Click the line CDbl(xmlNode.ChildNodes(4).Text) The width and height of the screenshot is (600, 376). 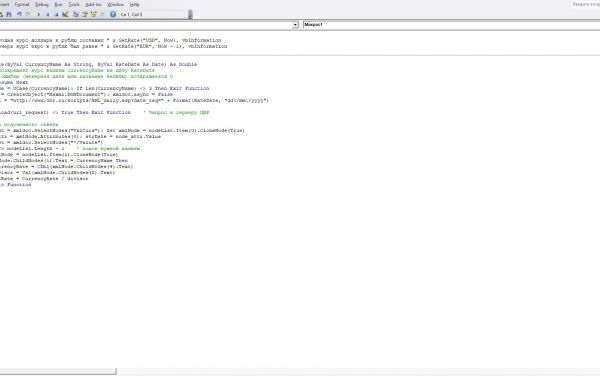pyautogui.click(x=67, y=166)
